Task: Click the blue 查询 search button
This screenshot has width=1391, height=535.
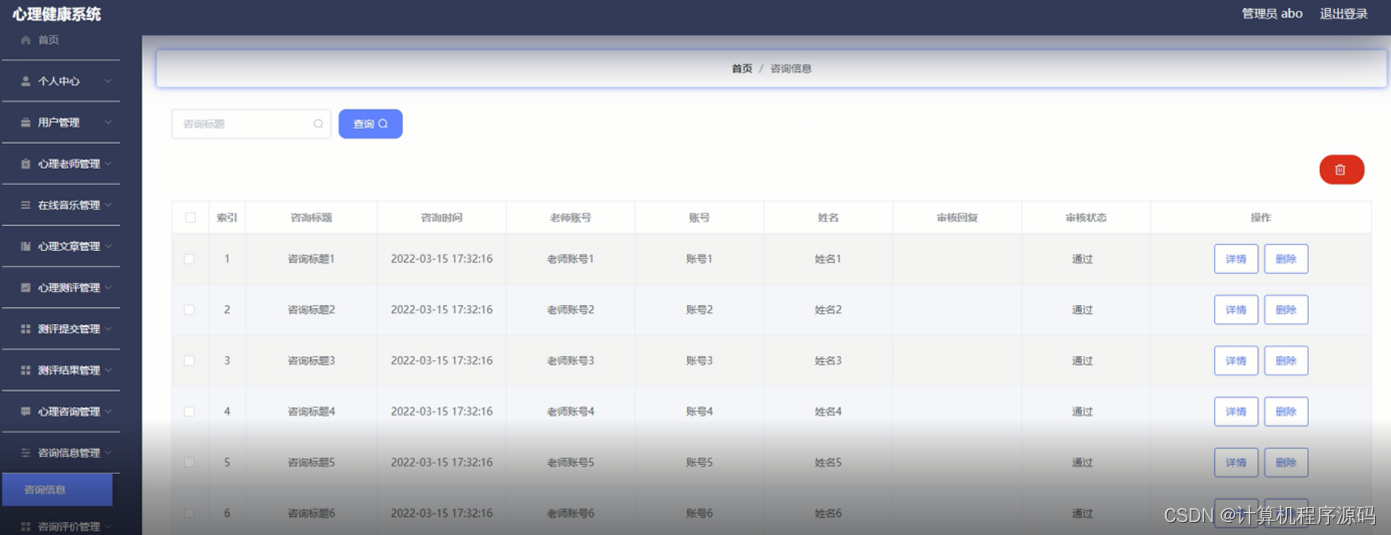Action: (x=371, y=124)
